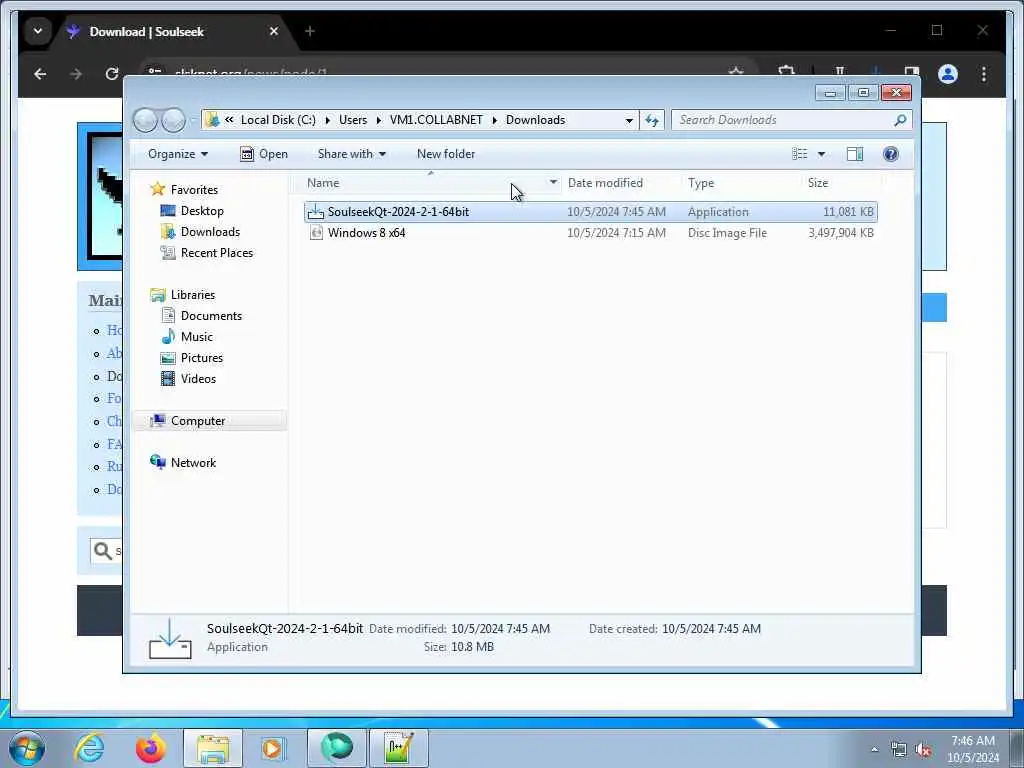The image size is (1024, 768).
Task: Open Chrome three-dot menu
Action: click(984, 74)
